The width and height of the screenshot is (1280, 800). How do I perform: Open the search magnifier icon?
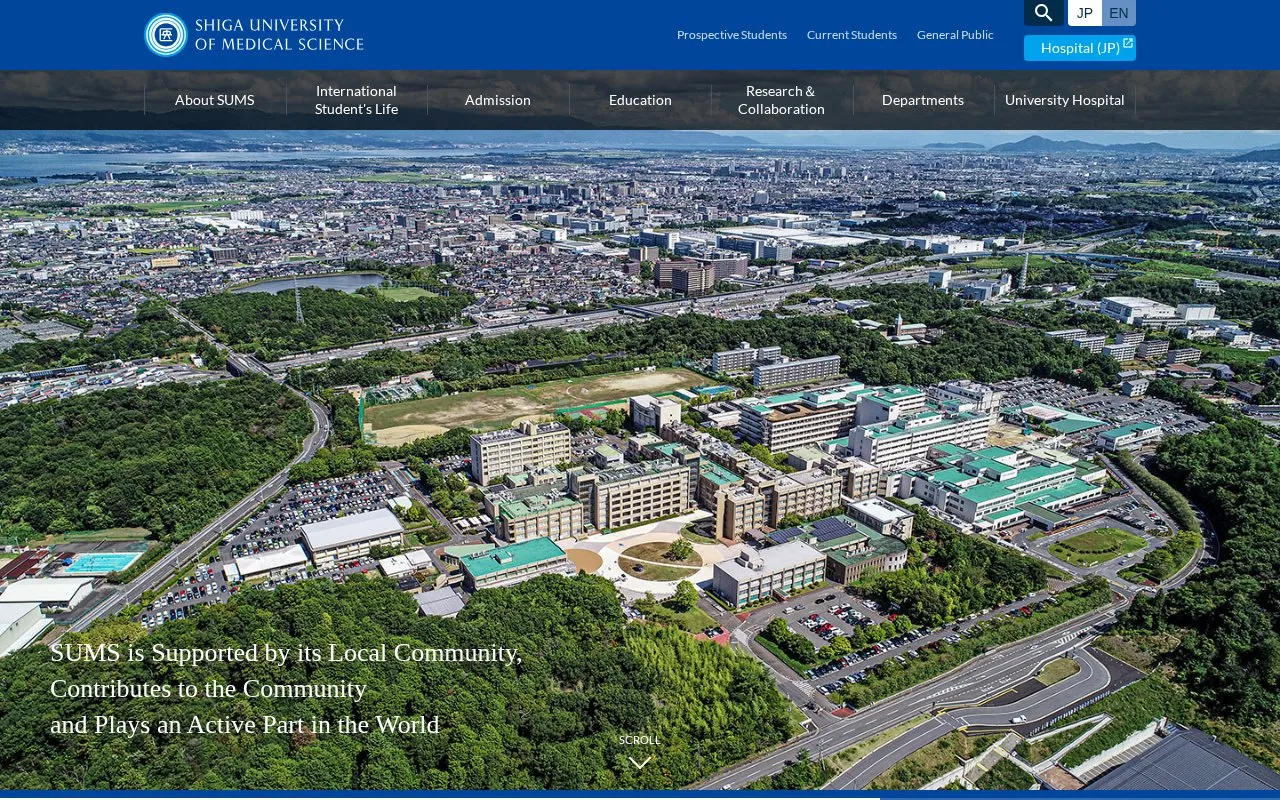[1044, 13]
